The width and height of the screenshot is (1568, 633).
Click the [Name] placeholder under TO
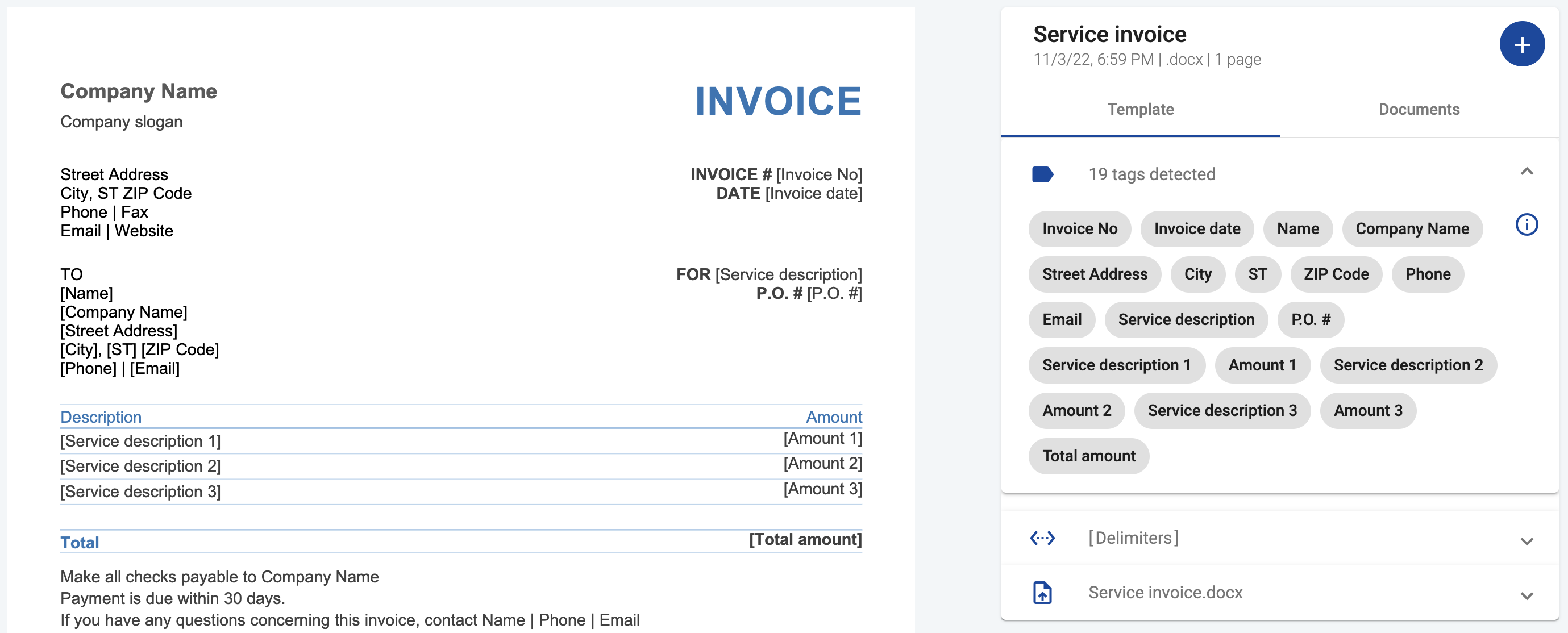point(86,293)
